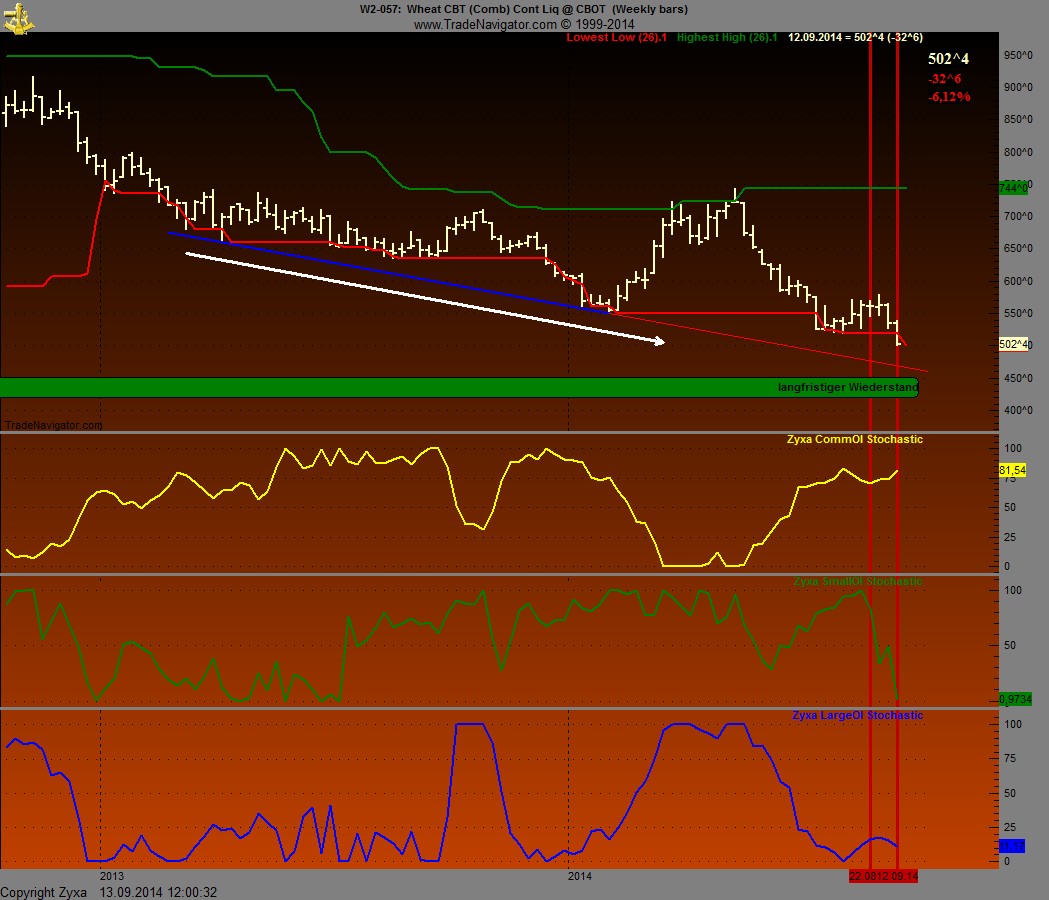Select the 502^4 last-price tag on axis
The height and width of the screenshot is (900, 1049).
pyautogui.click(x=1014, y=344)
